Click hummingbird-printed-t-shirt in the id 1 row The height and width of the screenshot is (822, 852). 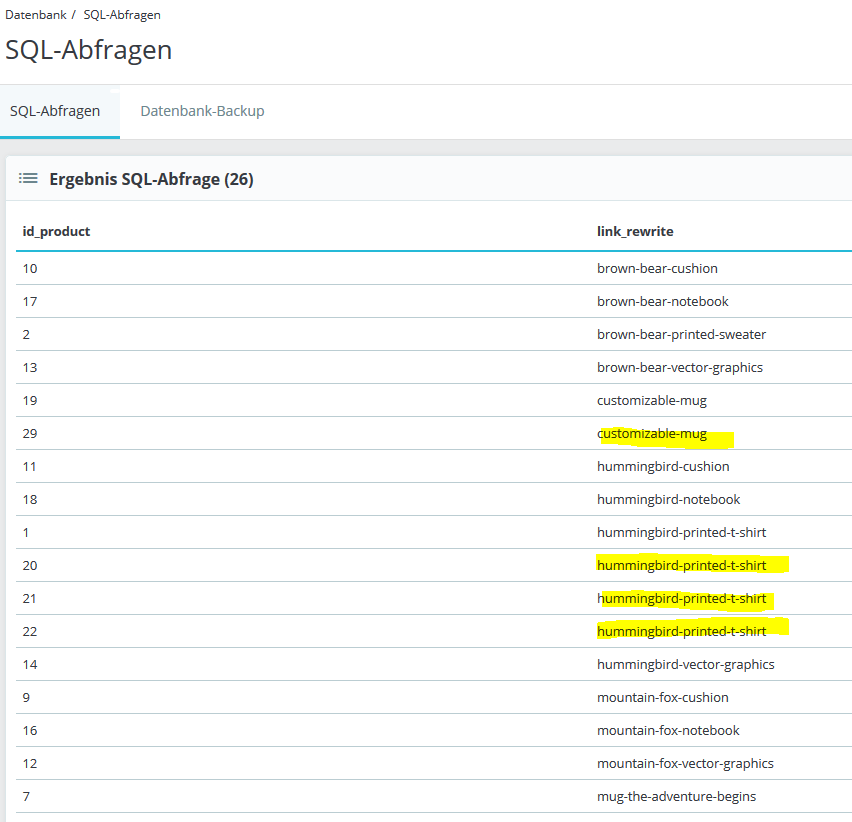tap(681, 533)
